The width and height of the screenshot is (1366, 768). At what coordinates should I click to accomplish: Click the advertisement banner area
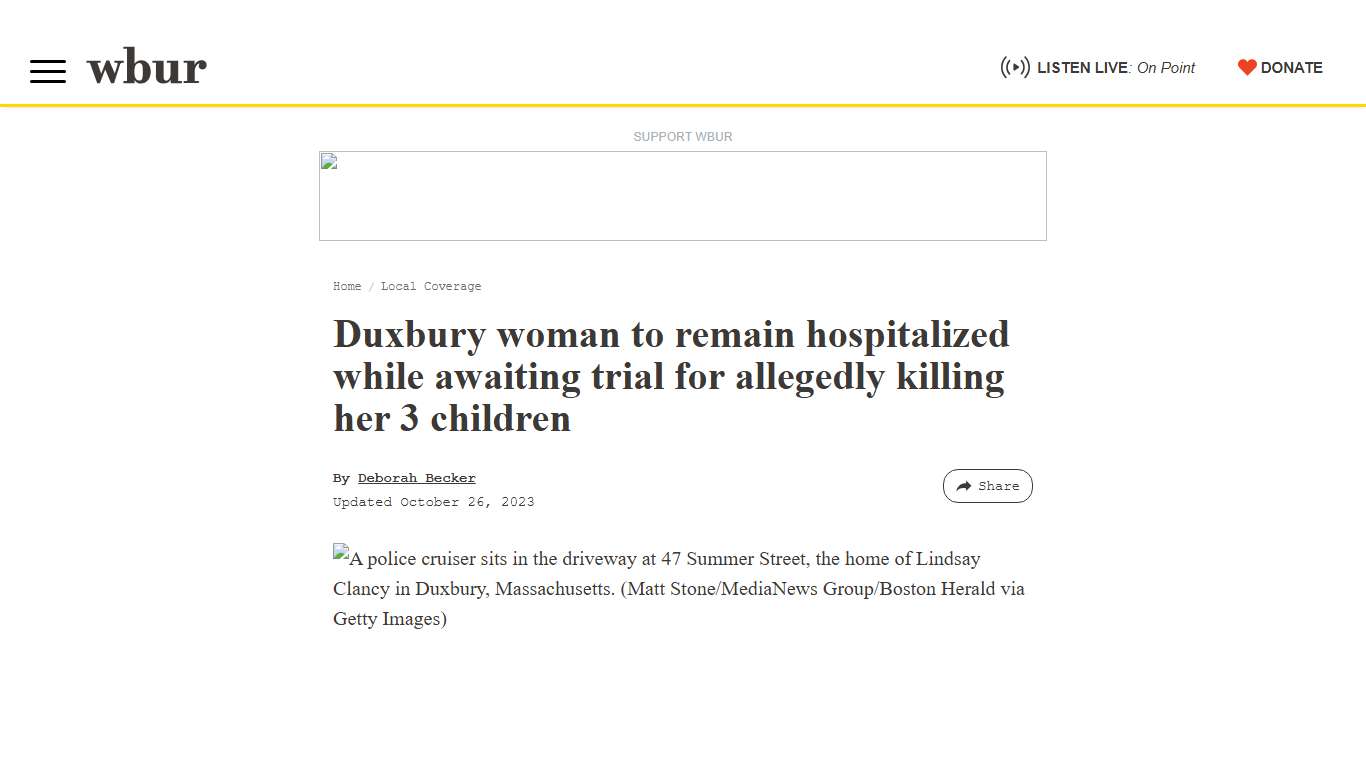click(682, 196)
